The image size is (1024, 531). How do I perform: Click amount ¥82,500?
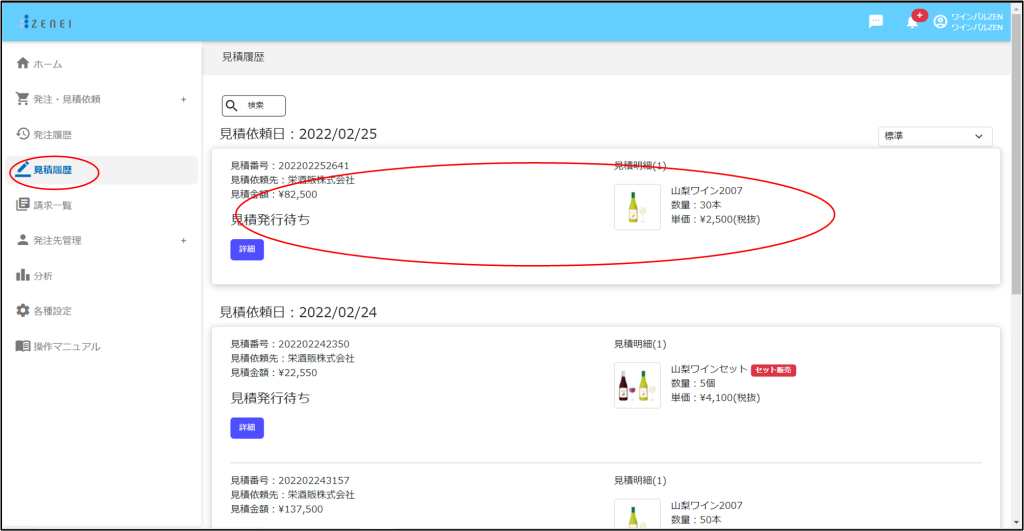point(298,194)
